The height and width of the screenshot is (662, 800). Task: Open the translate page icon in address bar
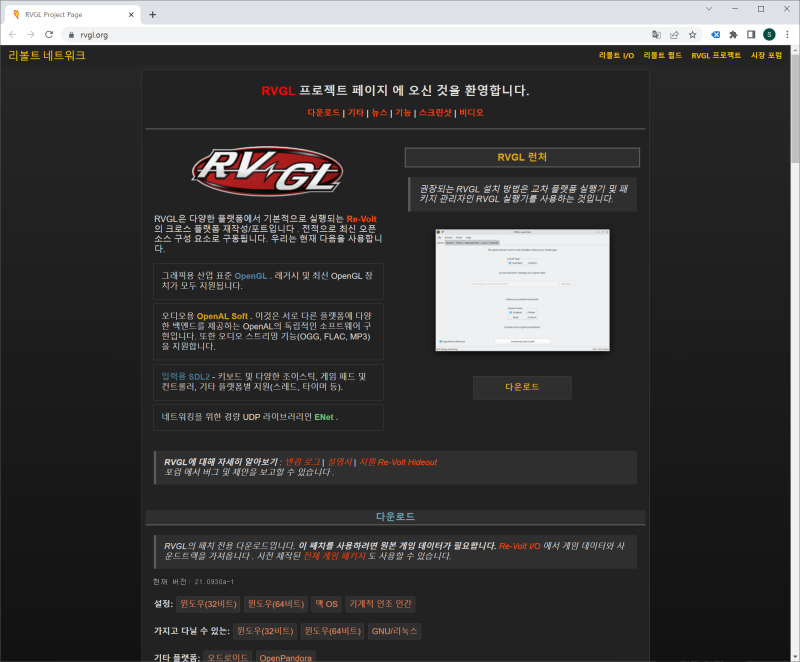656,34
